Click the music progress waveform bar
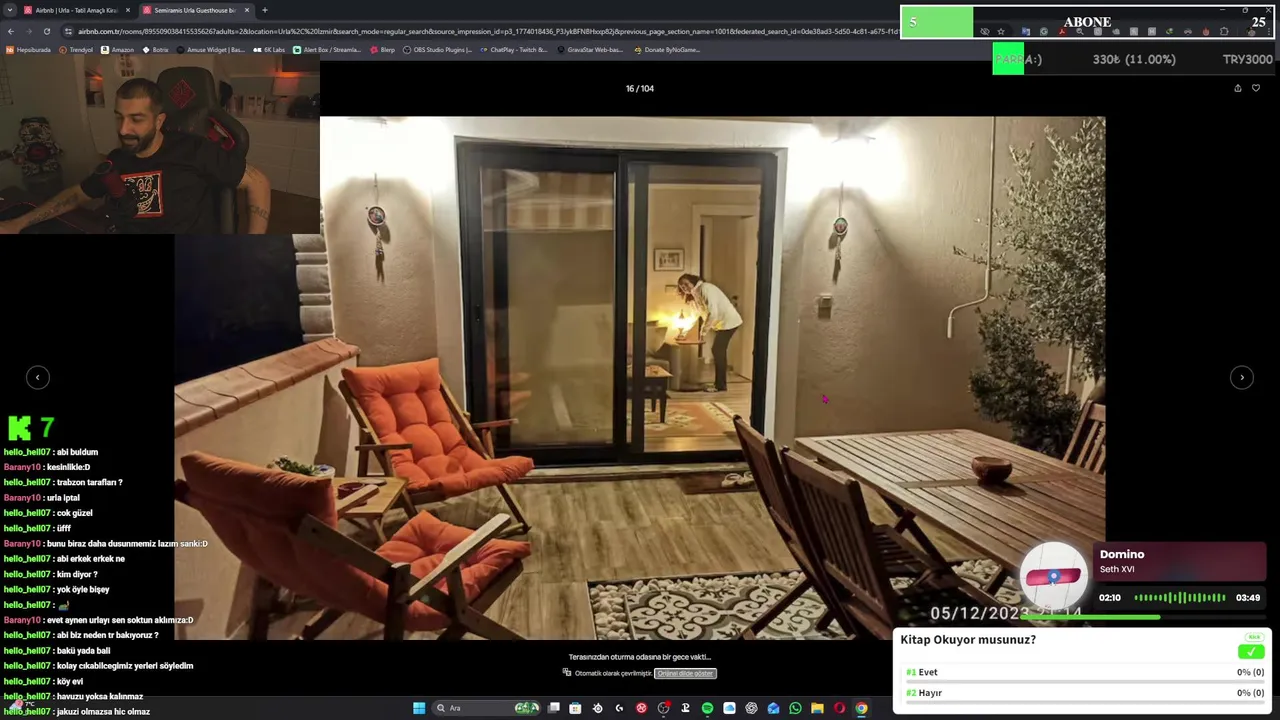The width and height of the screenshot is (1280, 720). (1180, 597)
